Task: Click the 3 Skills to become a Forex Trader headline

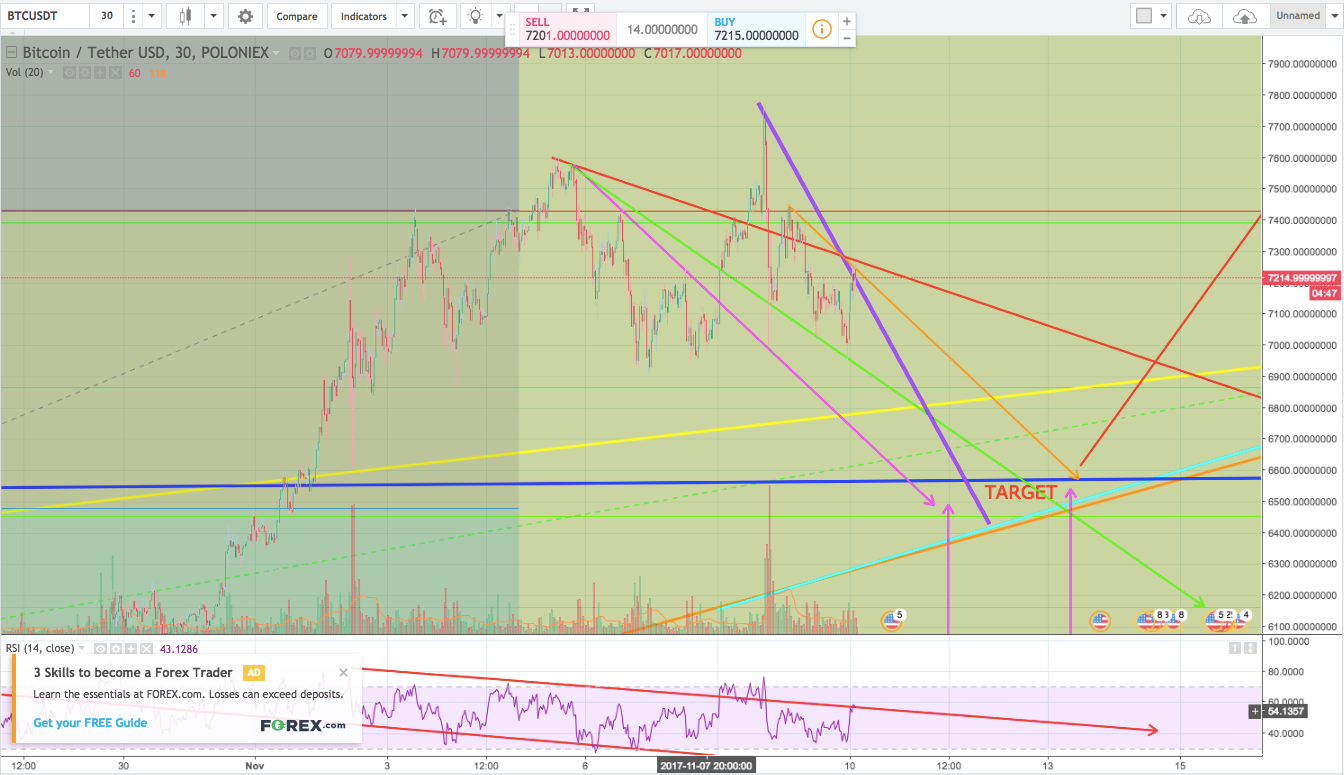Action: [x=133, y=673]
